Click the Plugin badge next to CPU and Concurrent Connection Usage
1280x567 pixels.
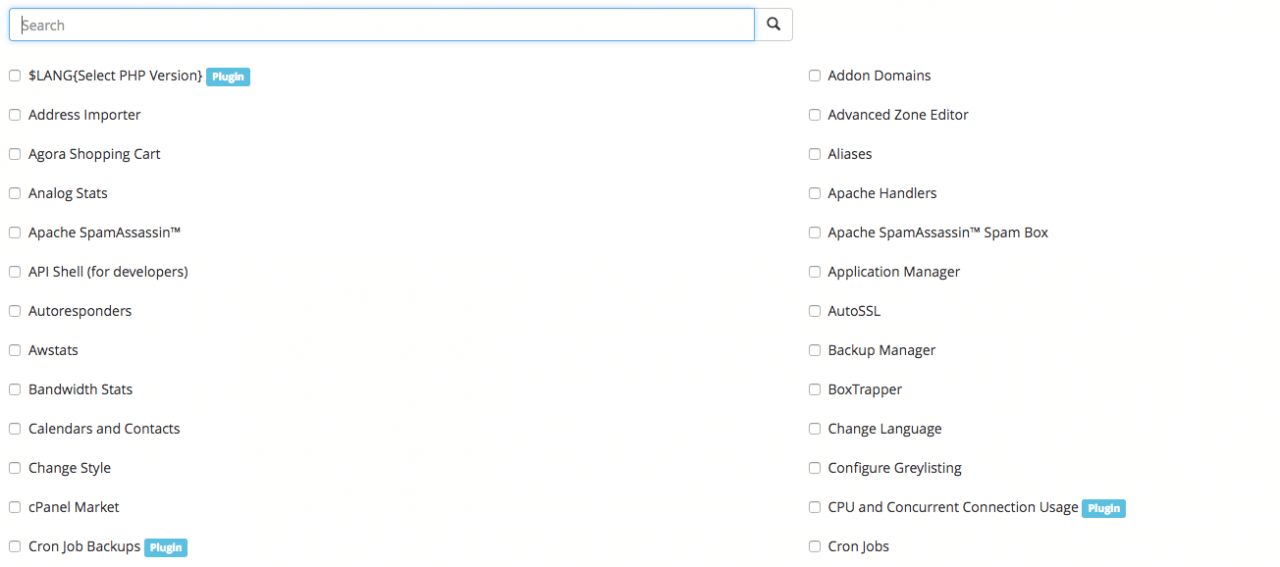(1104, 508)
